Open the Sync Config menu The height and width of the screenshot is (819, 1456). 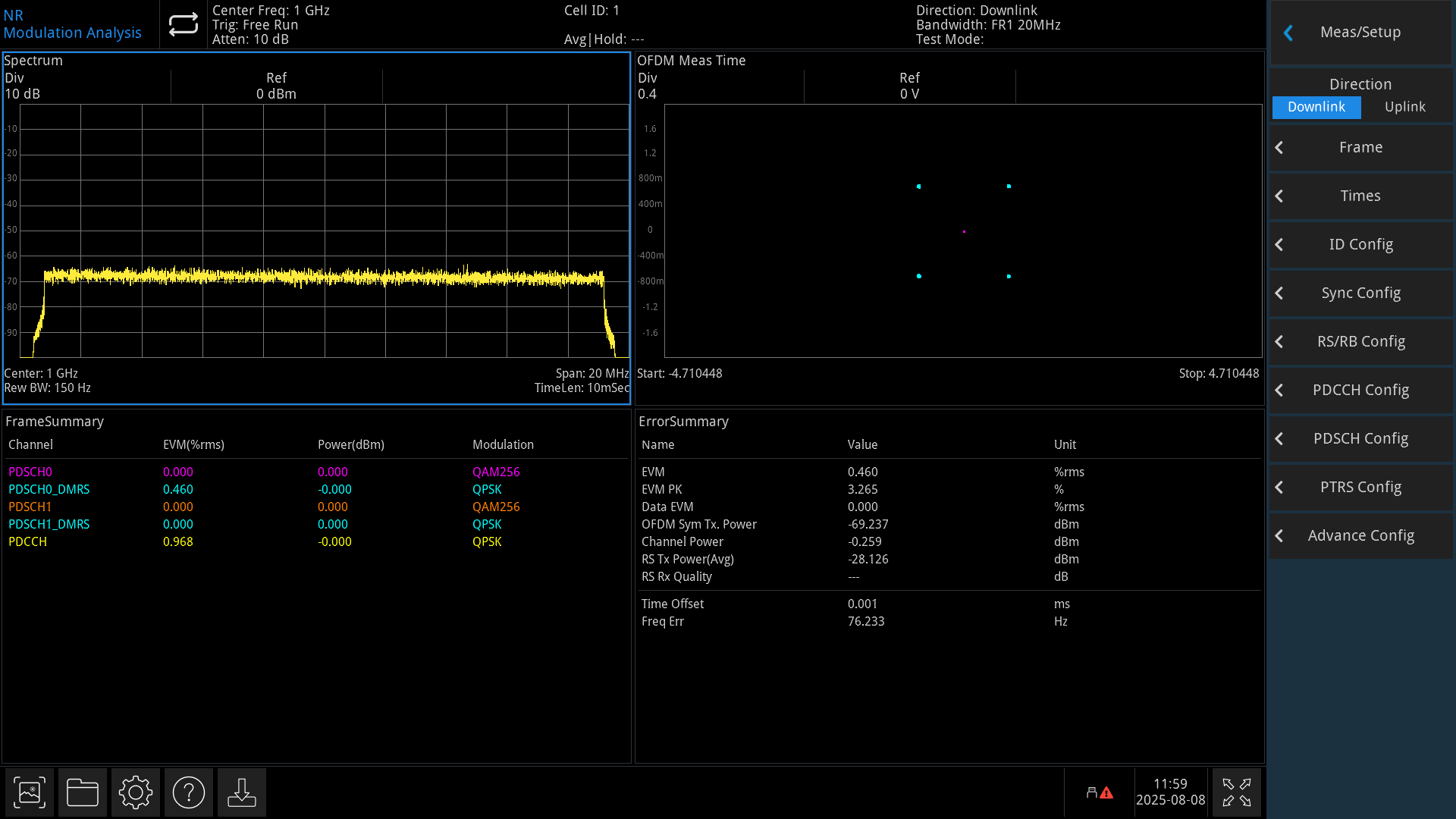(1360, 293)
